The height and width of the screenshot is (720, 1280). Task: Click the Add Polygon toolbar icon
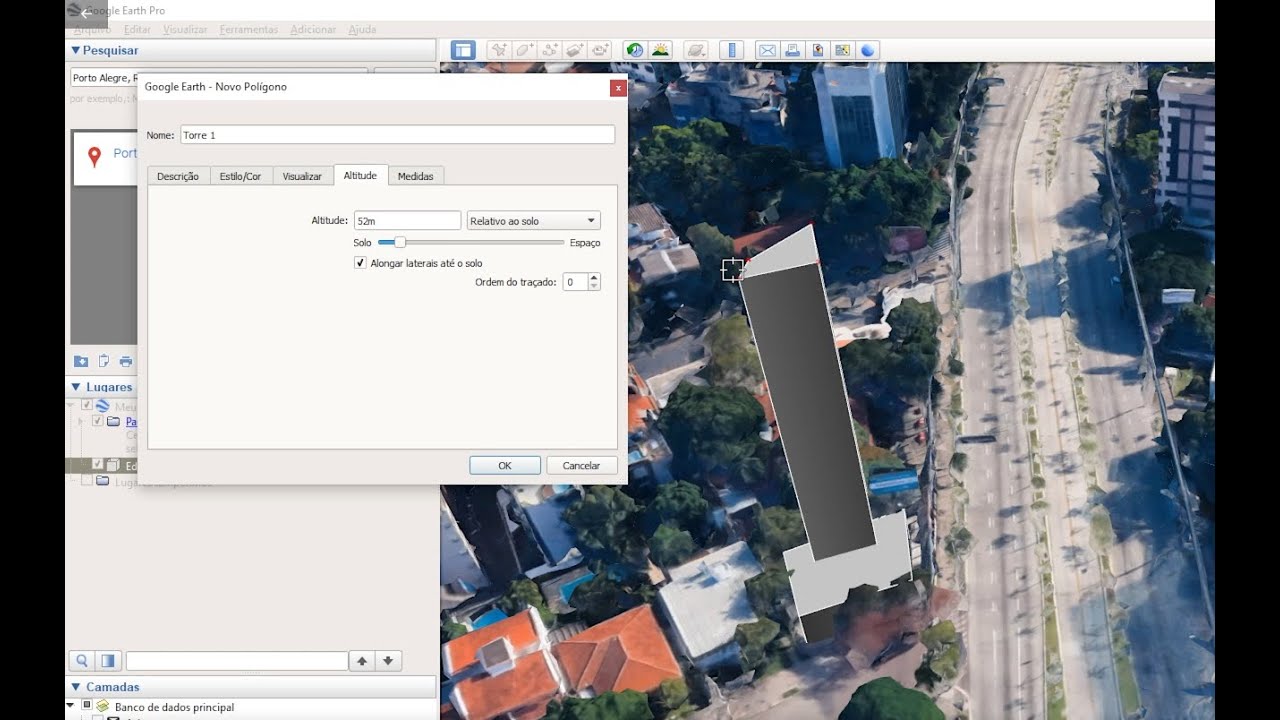coord(524,50)
